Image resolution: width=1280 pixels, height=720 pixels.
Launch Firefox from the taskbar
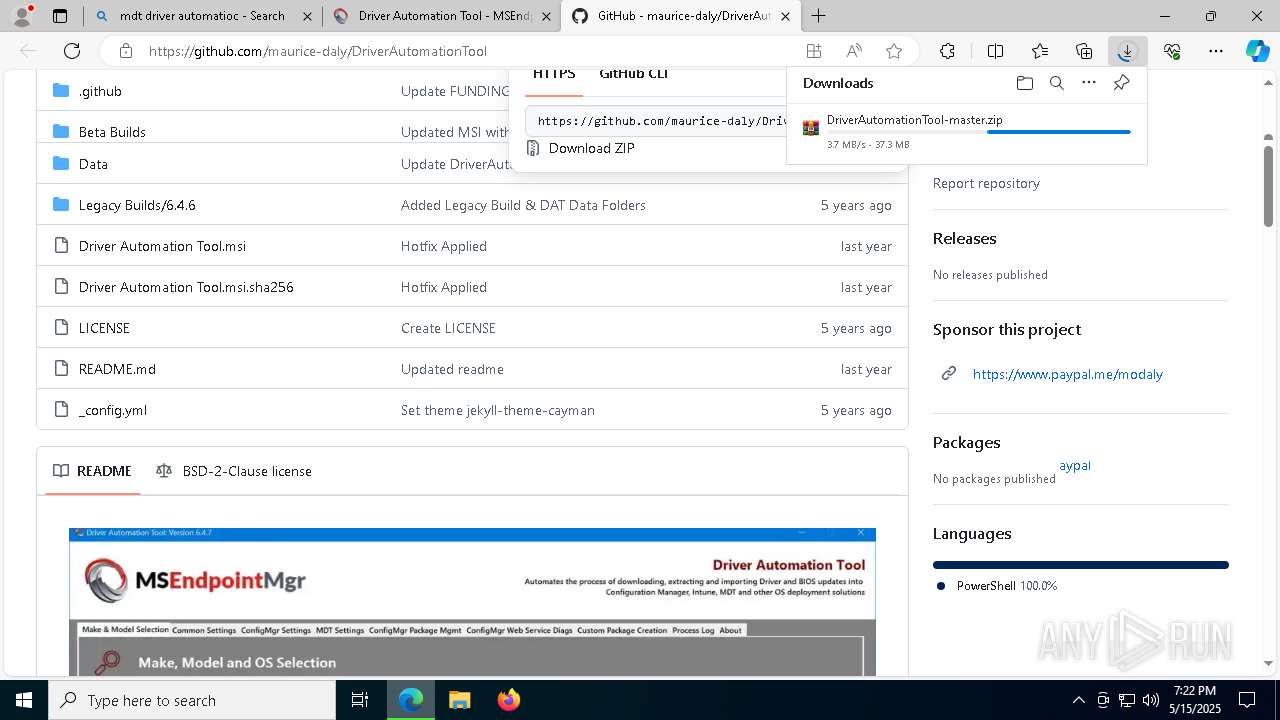(x=508, y=700)
